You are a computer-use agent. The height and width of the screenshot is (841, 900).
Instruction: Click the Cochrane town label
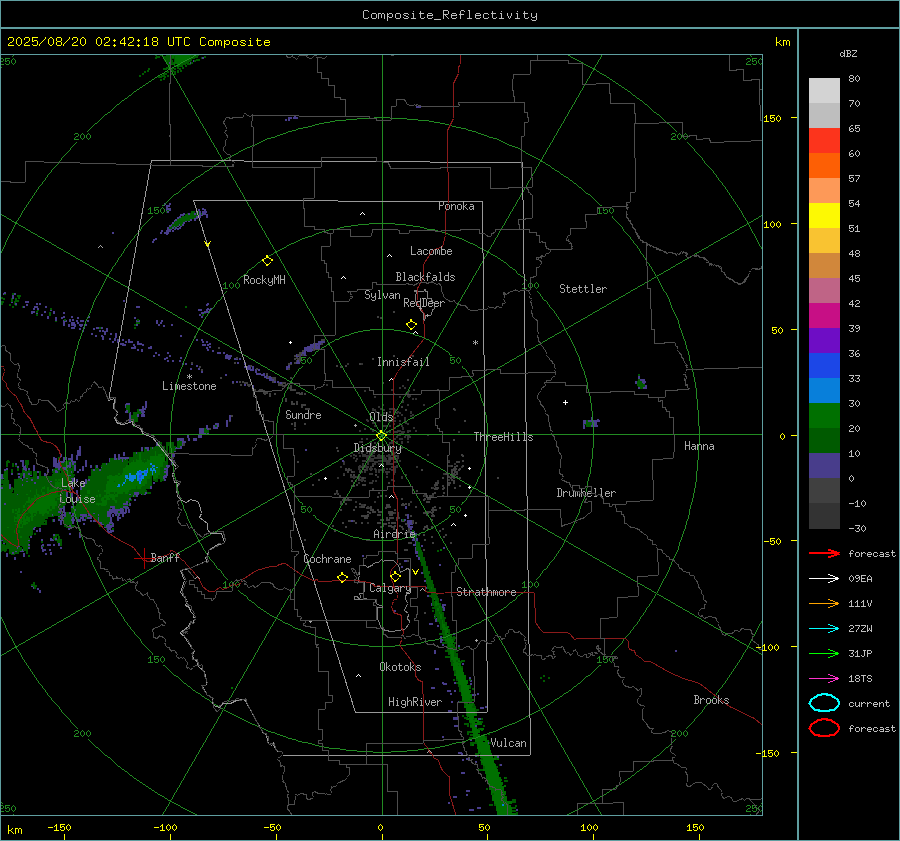327,559
